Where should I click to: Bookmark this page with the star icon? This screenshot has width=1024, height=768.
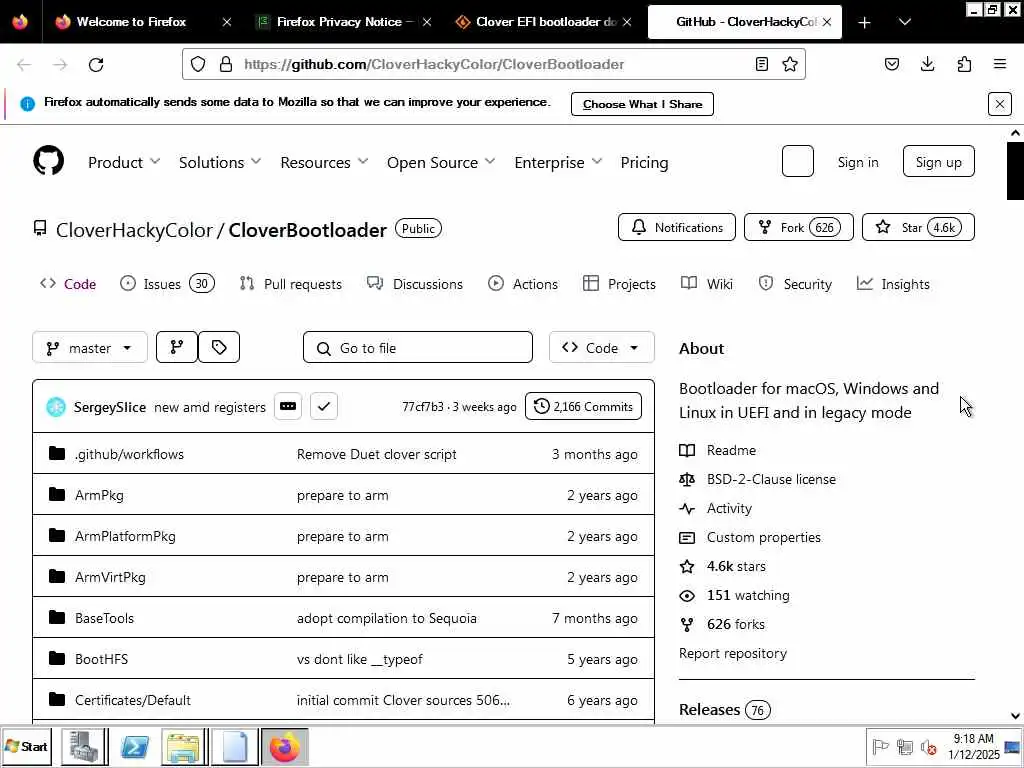point(790,64)
